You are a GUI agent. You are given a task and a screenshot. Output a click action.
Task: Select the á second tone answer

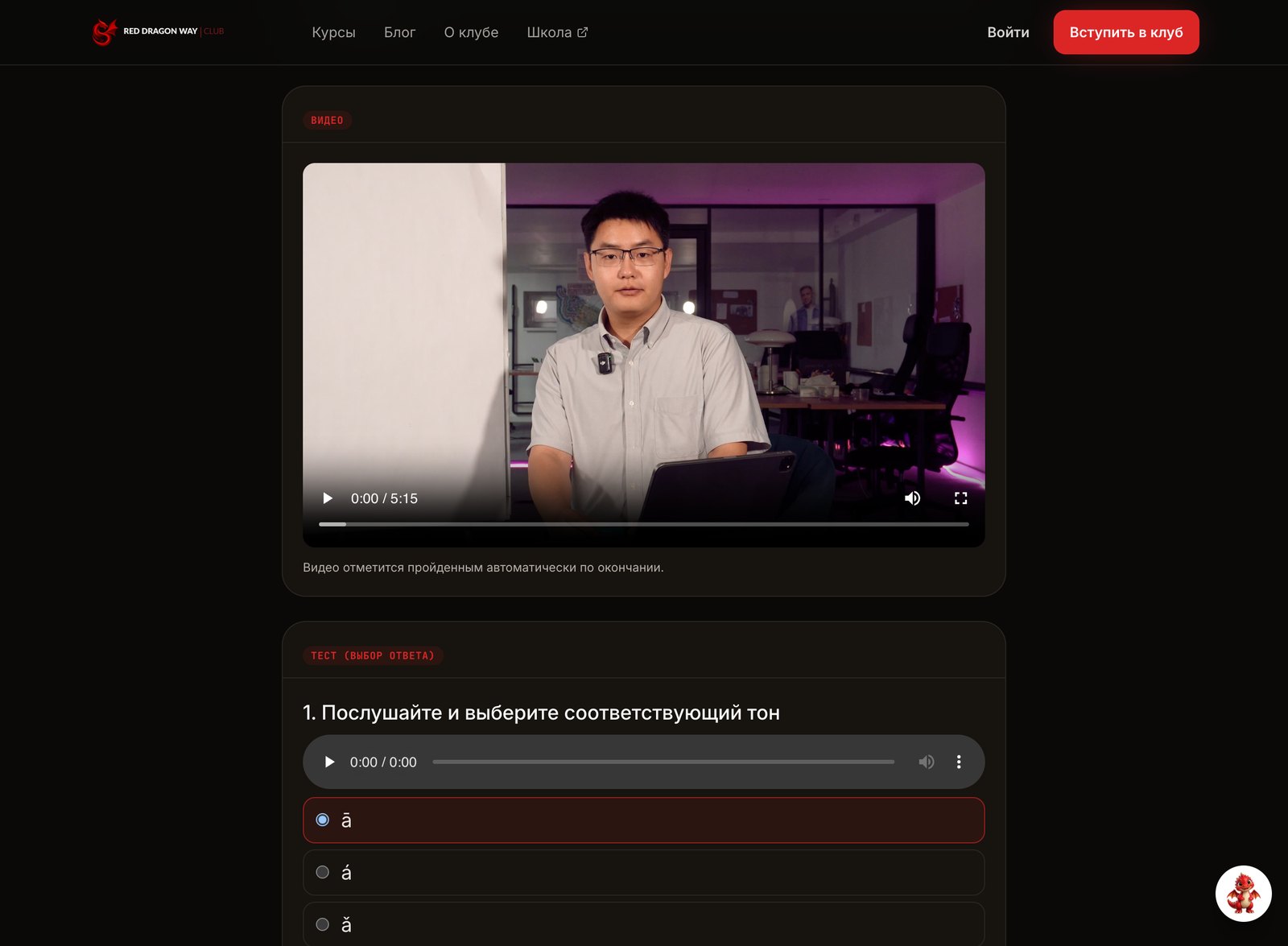point(643,873)
